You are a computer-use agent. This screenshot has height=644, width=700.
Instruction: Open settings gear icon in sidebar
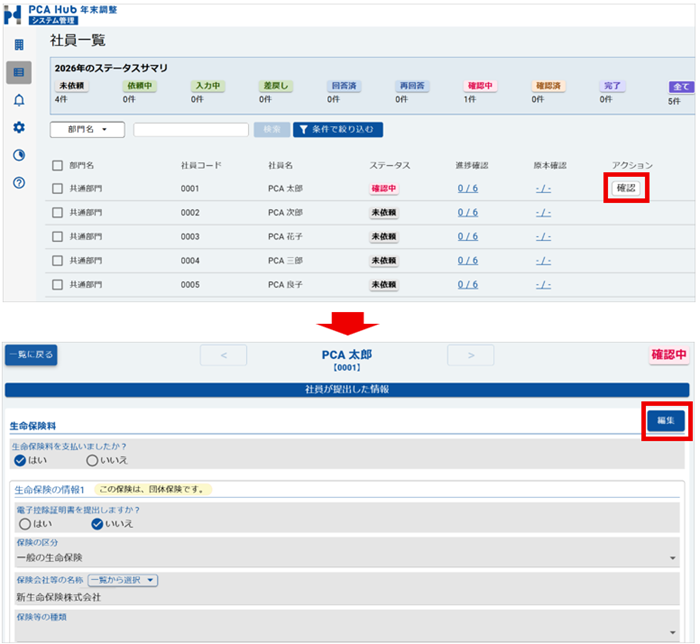tap(19, 128)
